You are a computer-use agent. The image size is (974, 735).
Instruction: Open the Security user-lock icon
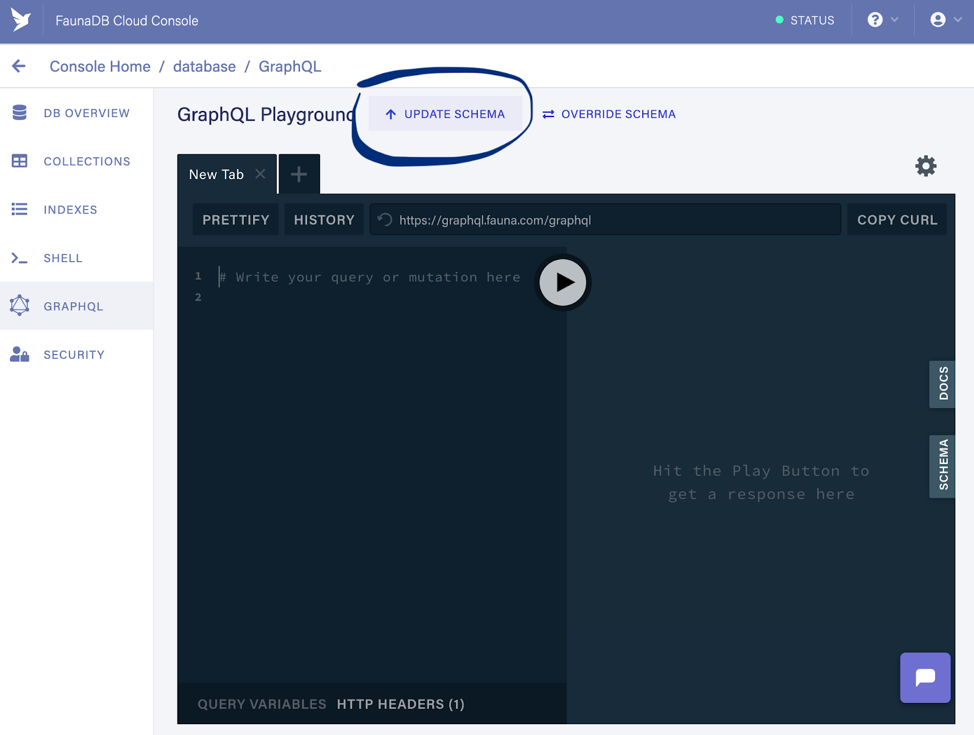(19, 354)
